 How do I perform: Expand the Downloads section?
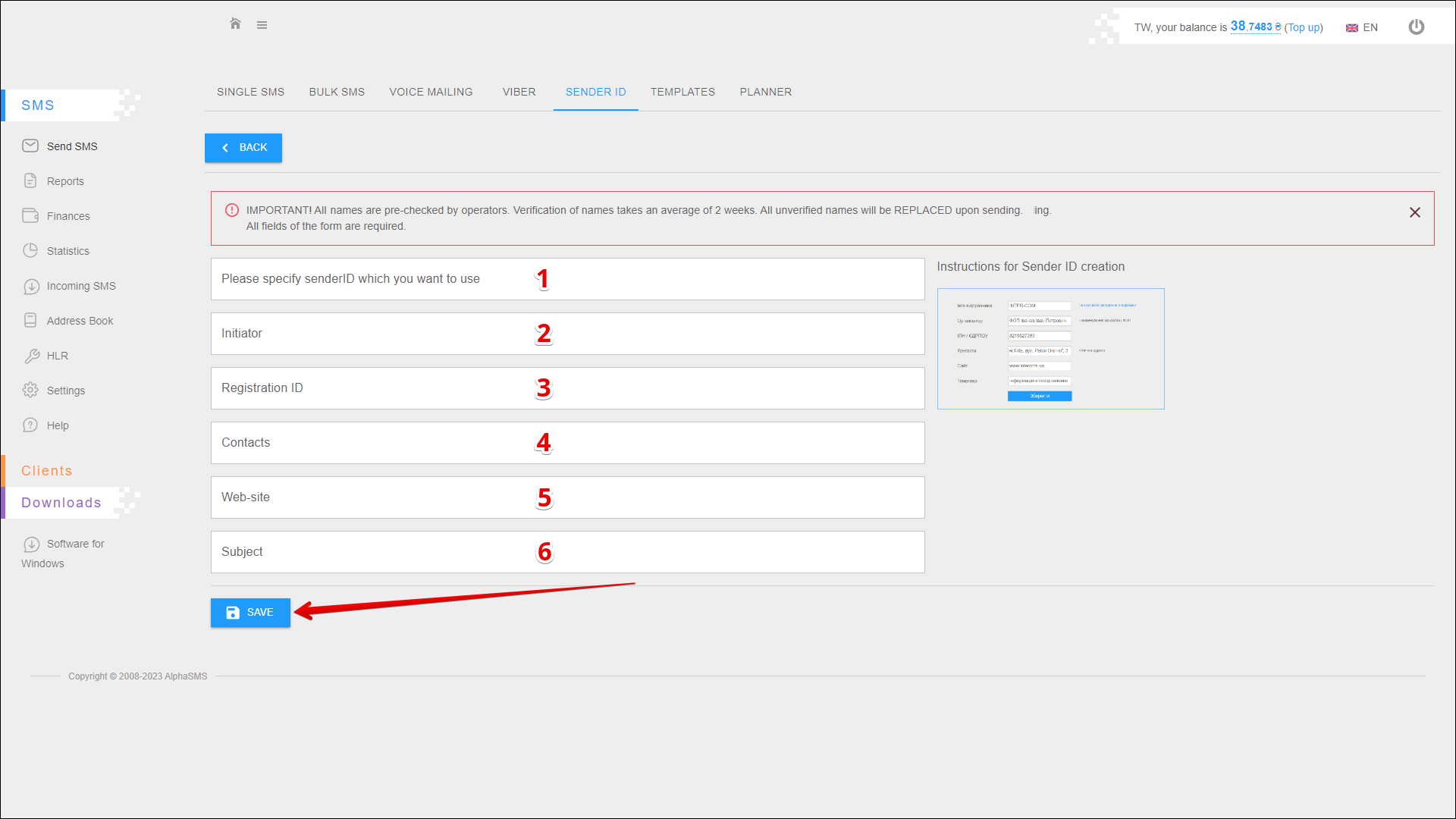61,503
